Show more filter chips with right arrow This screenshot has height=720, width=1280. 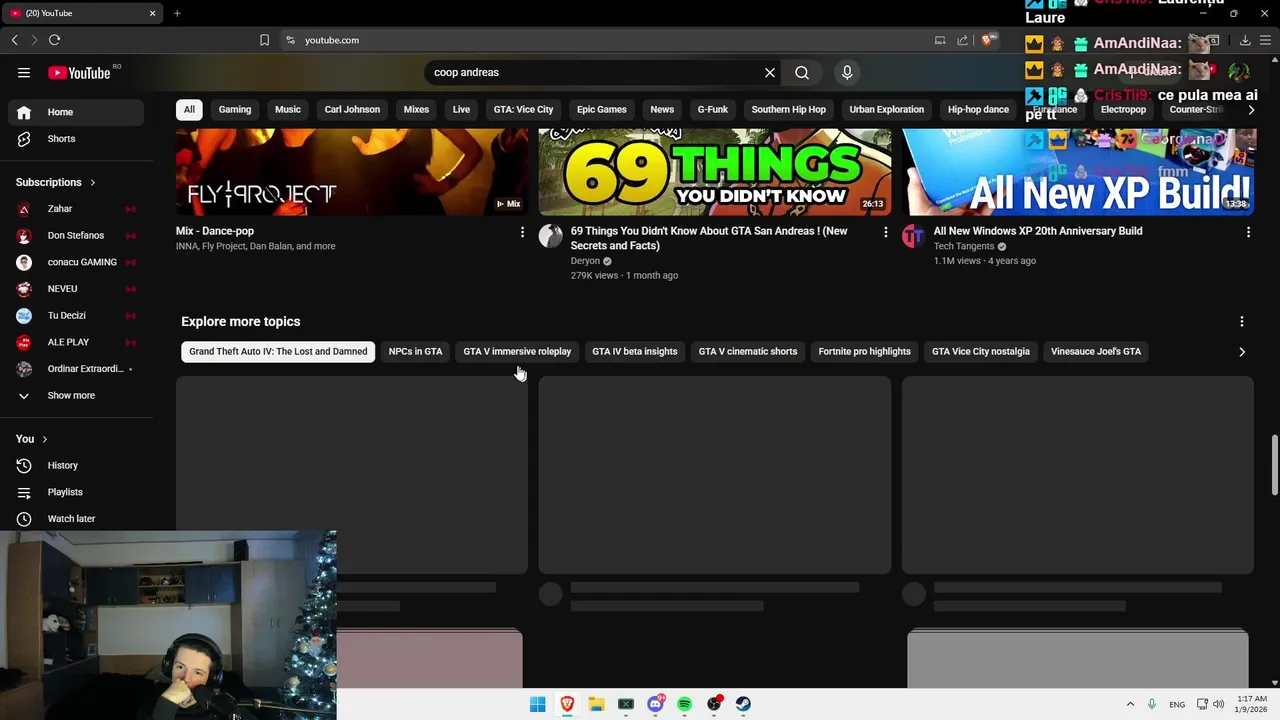coord(1250,109)
